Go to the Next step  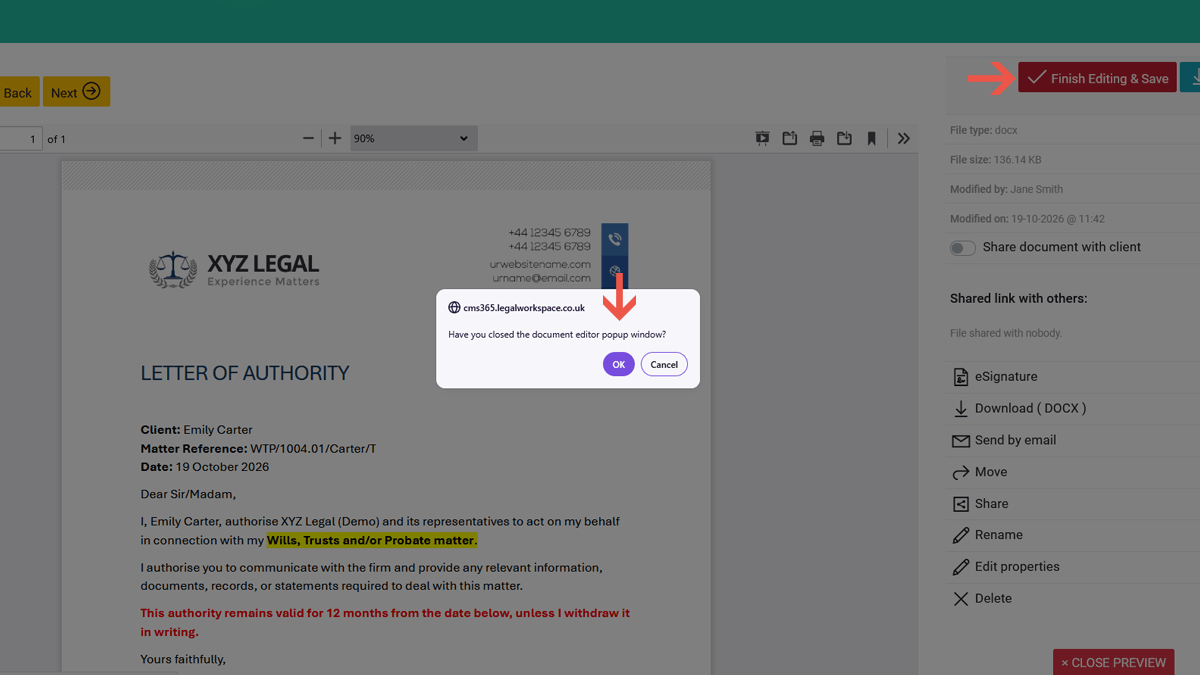click(76, 92)
